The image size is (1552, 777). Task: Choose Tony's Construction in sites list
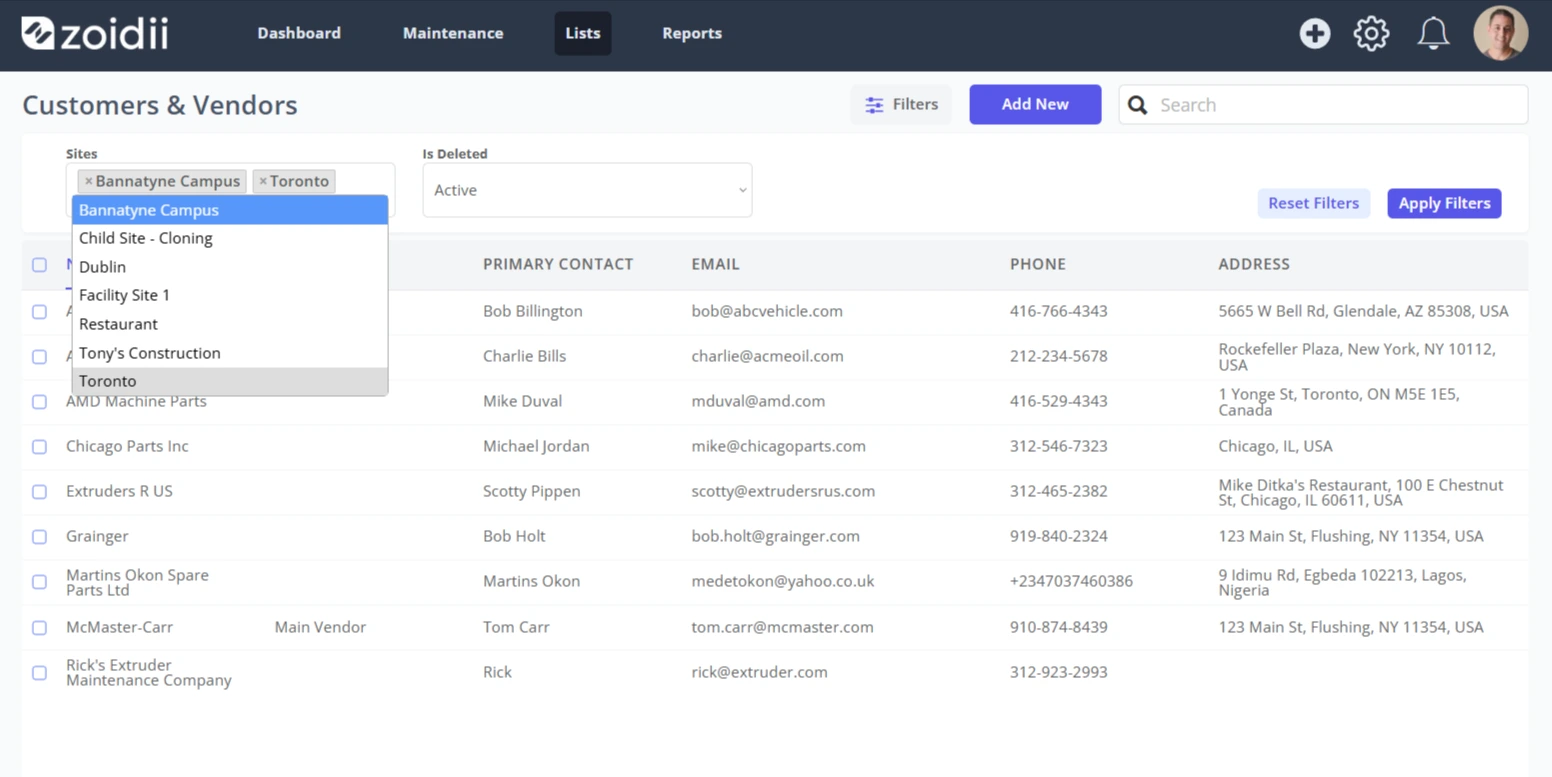(x=230, y=353)
